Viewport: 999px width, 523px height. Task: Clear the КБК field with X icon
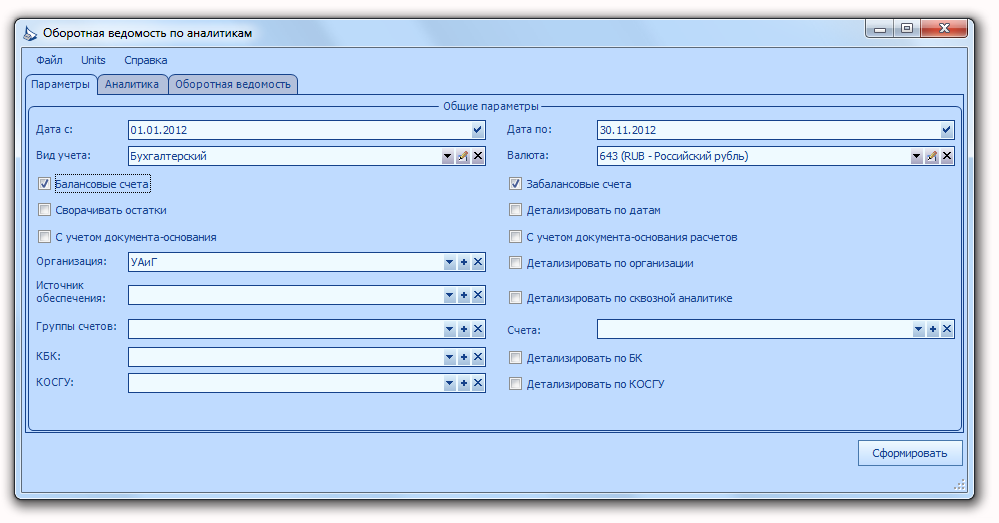[x=478, y=357]
